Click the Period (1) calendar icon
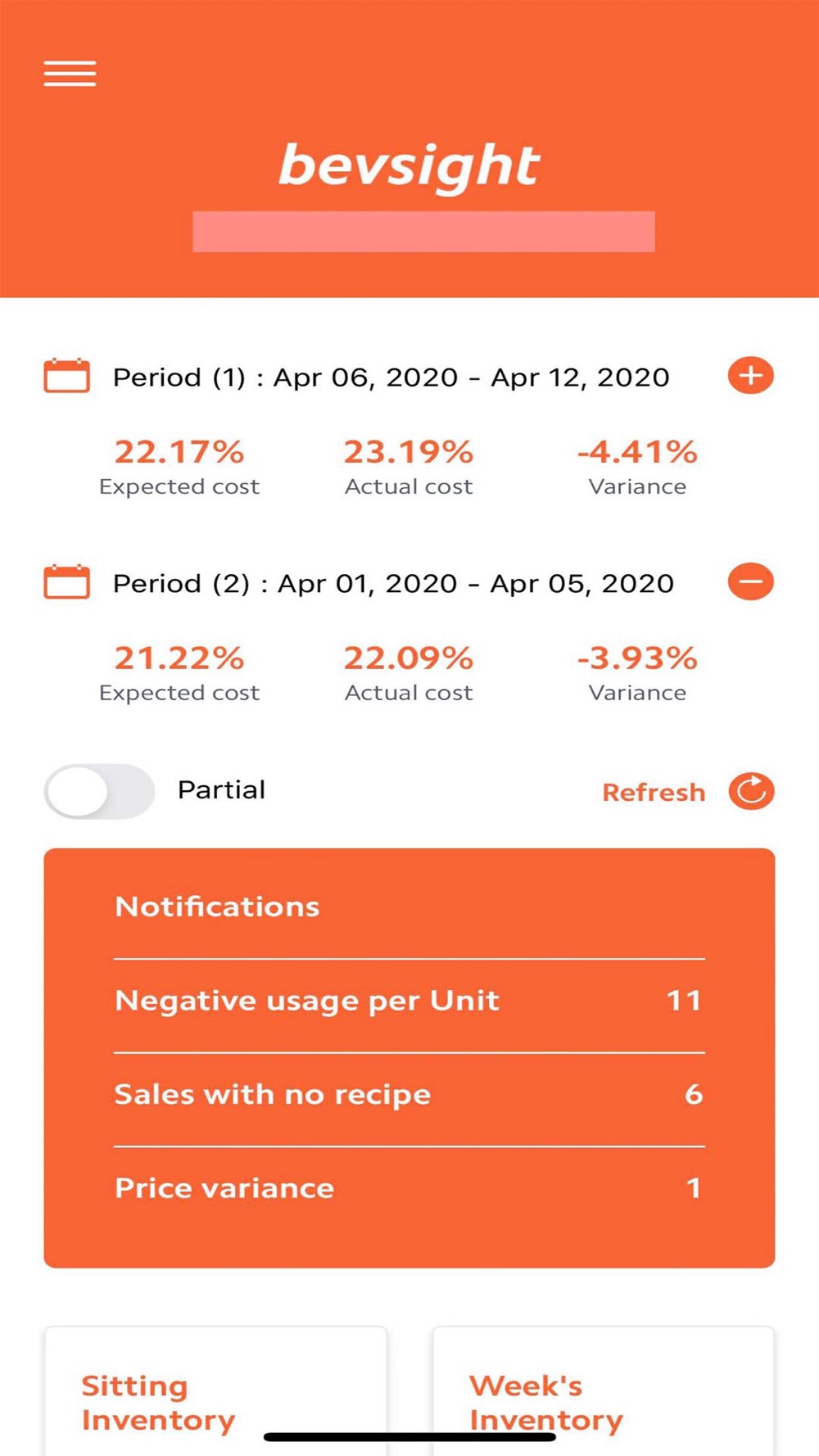Viewport: 819px width, 1456px height. point(66,376)
